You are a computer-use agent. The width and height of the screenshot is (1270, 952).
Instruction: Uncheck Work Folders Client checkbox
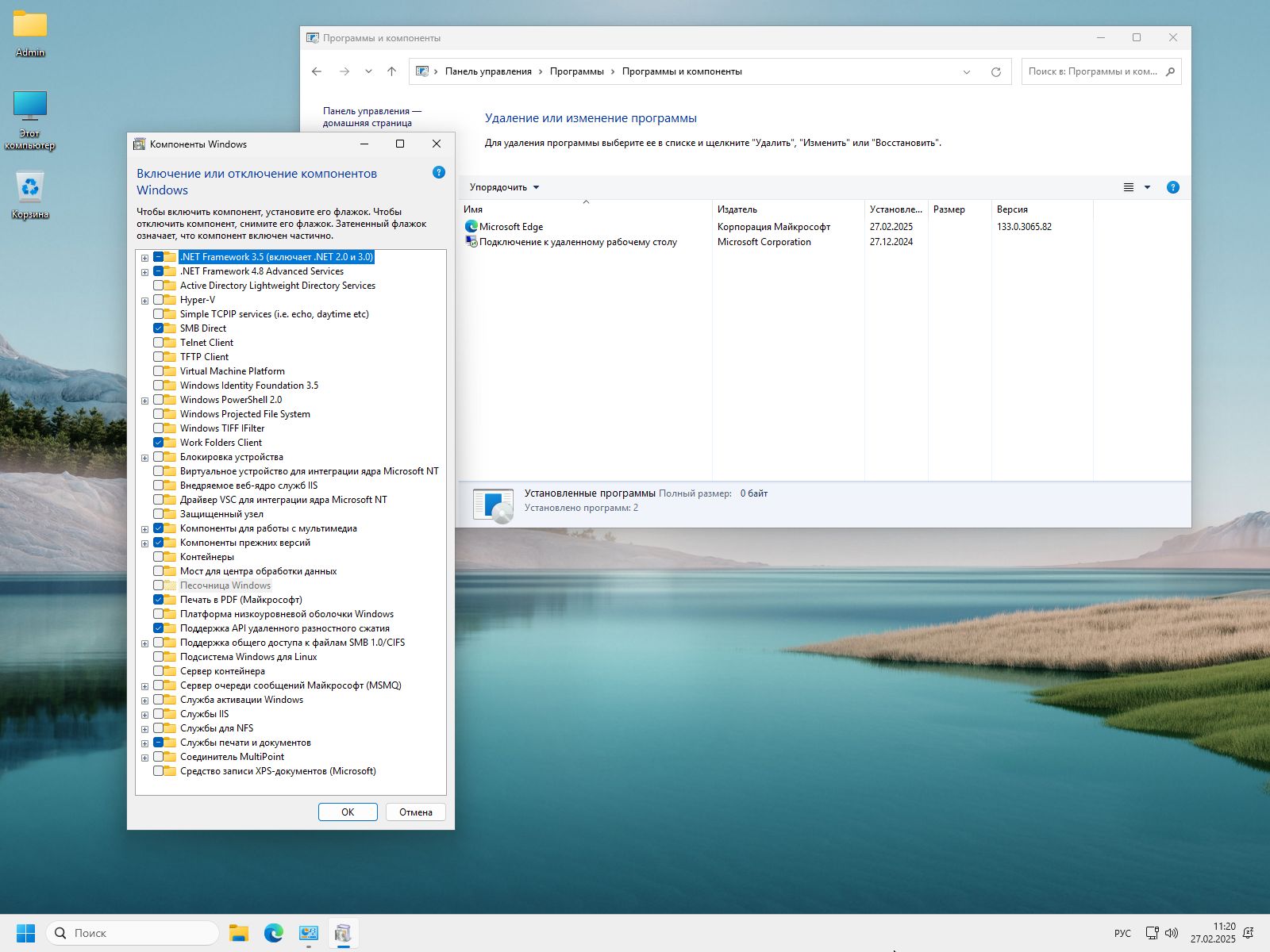[159, 442]
